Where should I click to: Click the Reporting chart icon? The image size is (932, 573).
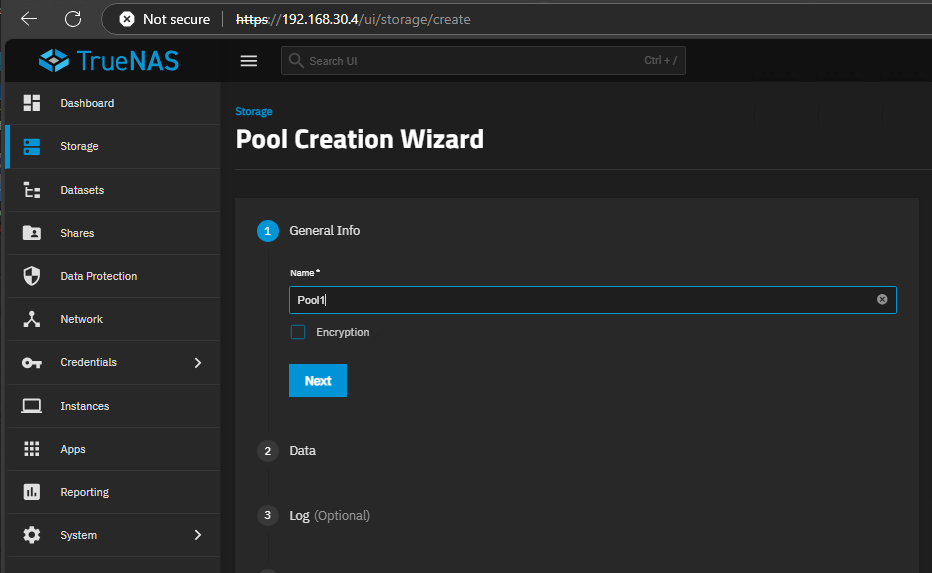point(32,492)
